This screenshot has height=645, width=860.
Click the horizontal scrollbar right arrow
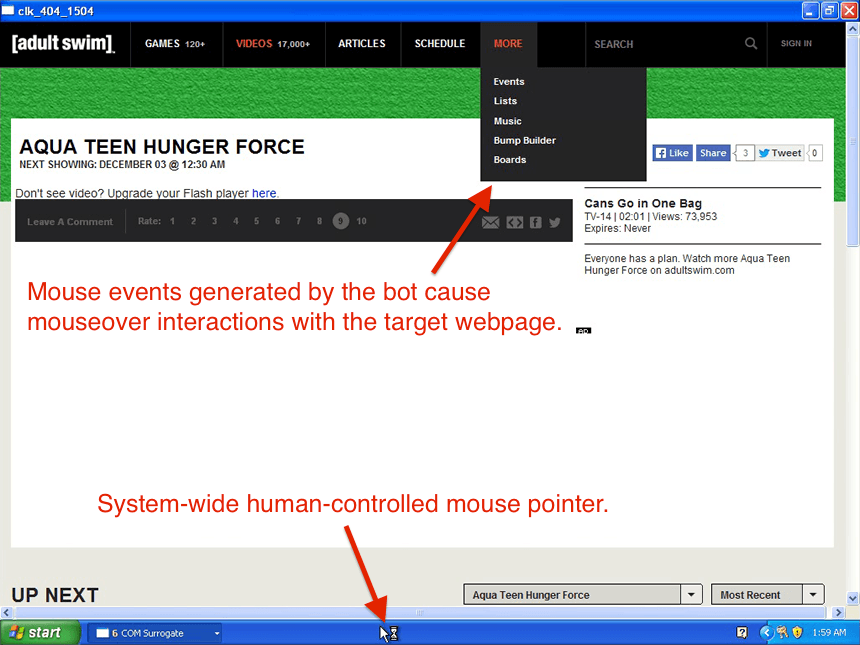coord(838,612)
